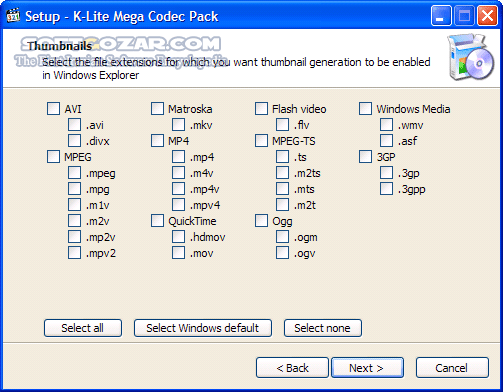The height and width of the screenshot is (392, 503).
Task: Tick the MP4 group checkbox
Action: (157, 141)
